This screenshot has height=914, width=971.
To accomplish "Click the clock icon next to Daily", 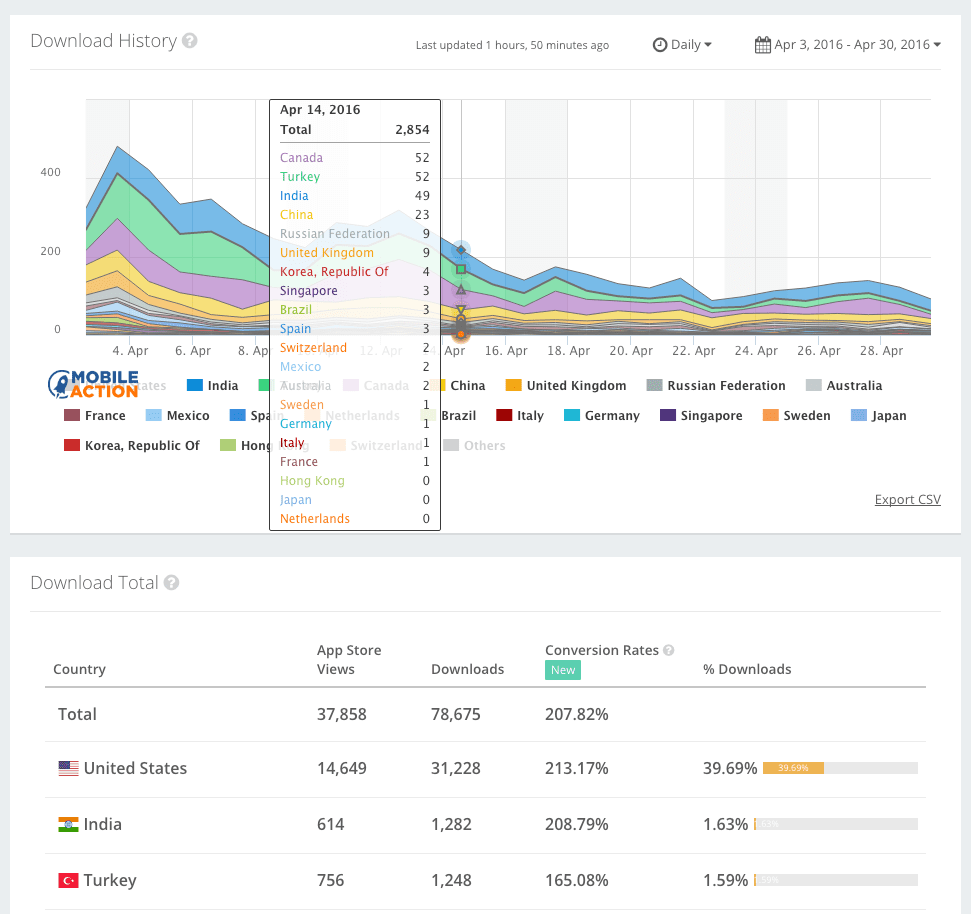I will click(659, 45).
